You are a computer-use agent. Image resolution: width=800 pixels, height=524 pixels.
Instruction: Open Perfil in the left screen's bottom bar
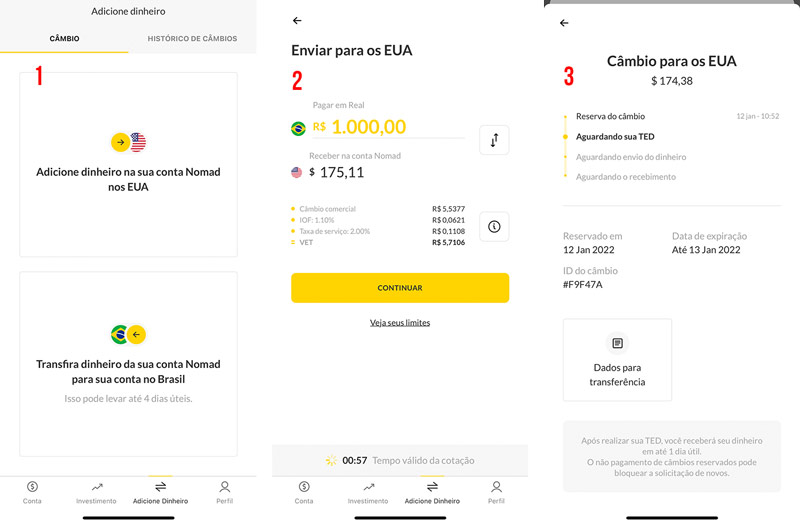pyautogui.click(x=224, y=492)
